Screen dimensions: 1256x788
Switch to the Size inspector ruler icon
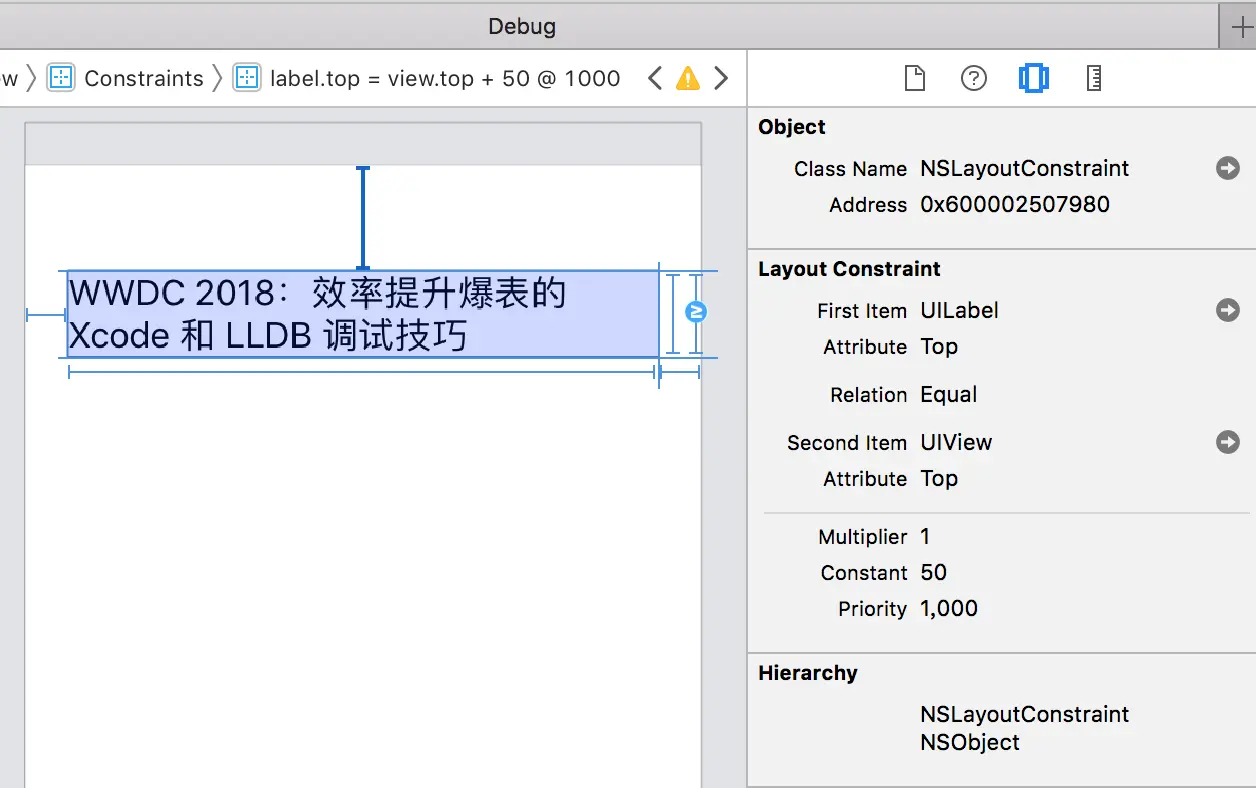pos(1094,78)
